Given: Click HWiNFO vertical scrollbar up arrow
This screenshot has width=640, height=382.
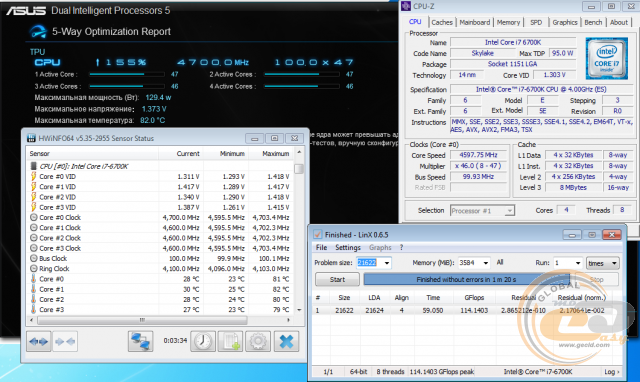Looking at the screenshot, I should pos(299,152).
